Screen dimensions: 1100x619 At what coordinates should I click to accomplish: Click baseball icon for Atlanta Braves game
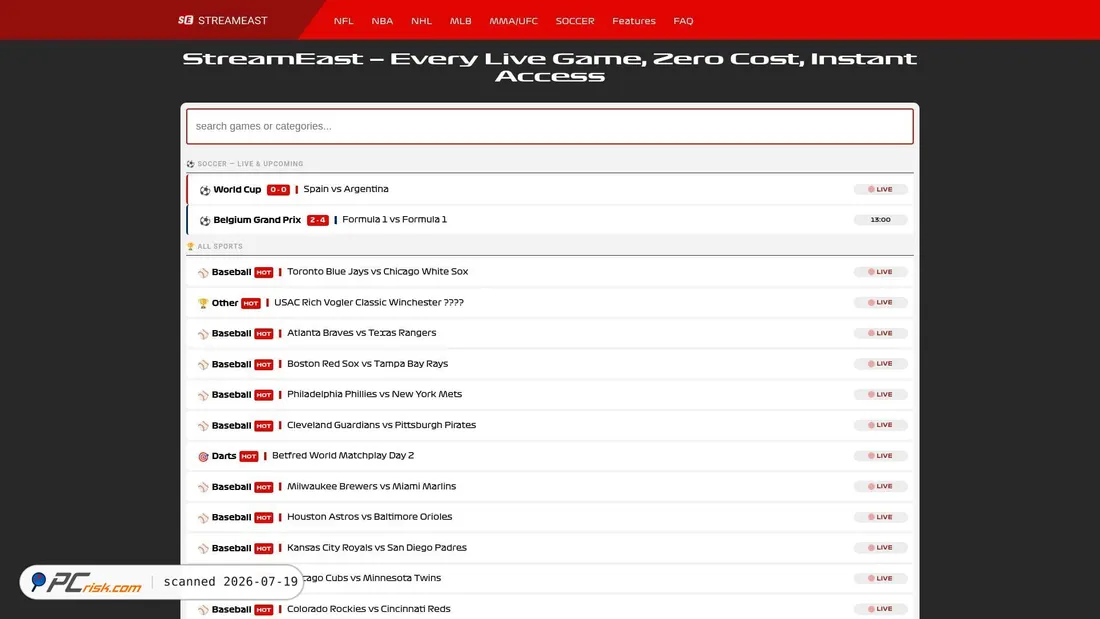(x=203, y=334)
